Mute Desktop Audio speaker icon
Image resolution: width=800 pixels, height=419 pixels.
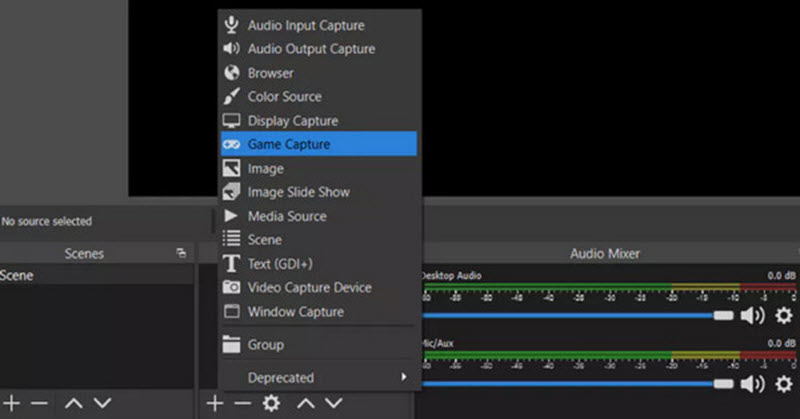coord(753,316)
